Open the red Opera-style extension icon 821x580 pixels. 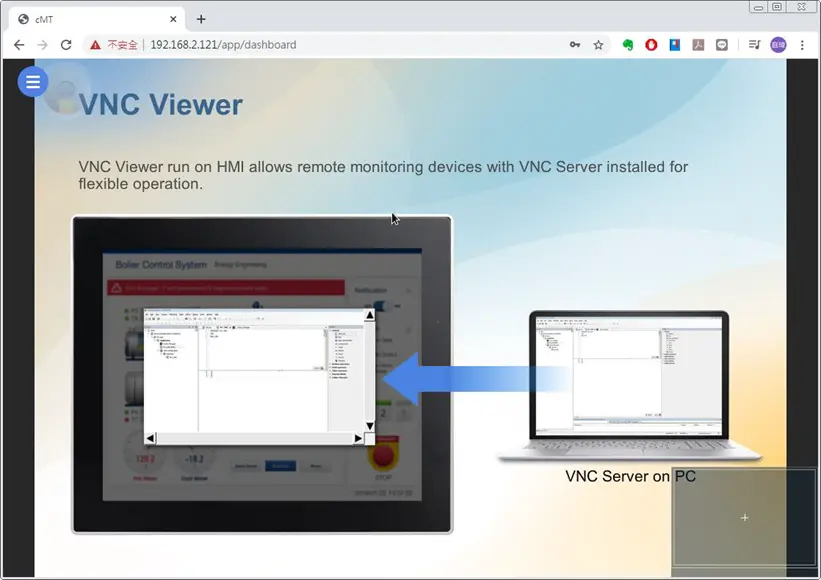click(651, 45)
